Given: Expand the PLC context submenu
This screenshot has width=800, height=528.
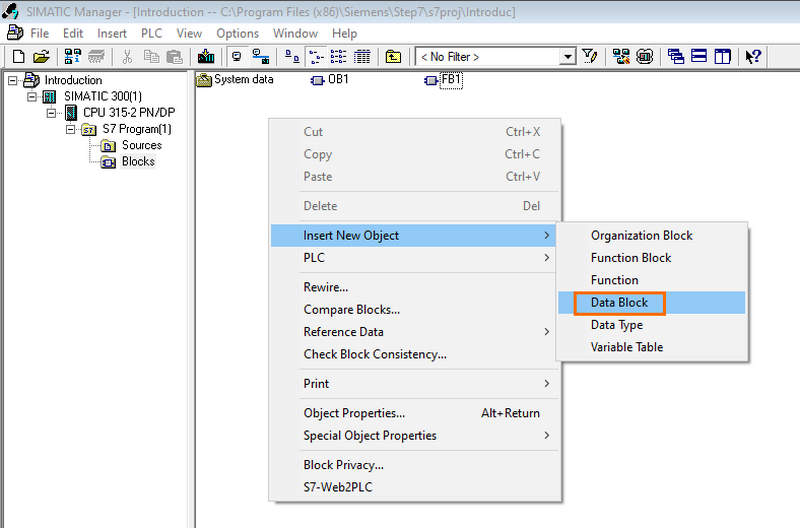Looking at the screenshot, I should (413, 258).
